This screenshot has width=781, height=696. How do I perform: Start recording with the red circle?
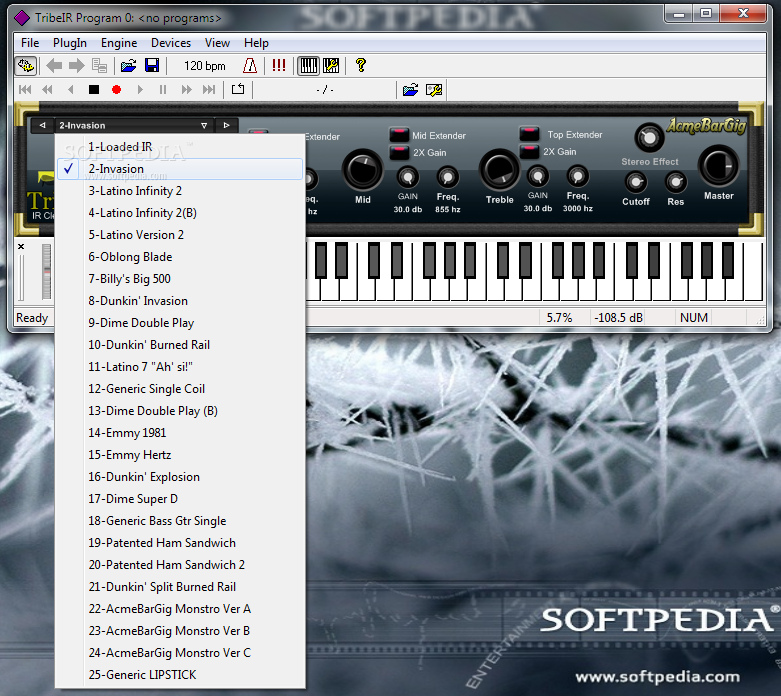117,89
